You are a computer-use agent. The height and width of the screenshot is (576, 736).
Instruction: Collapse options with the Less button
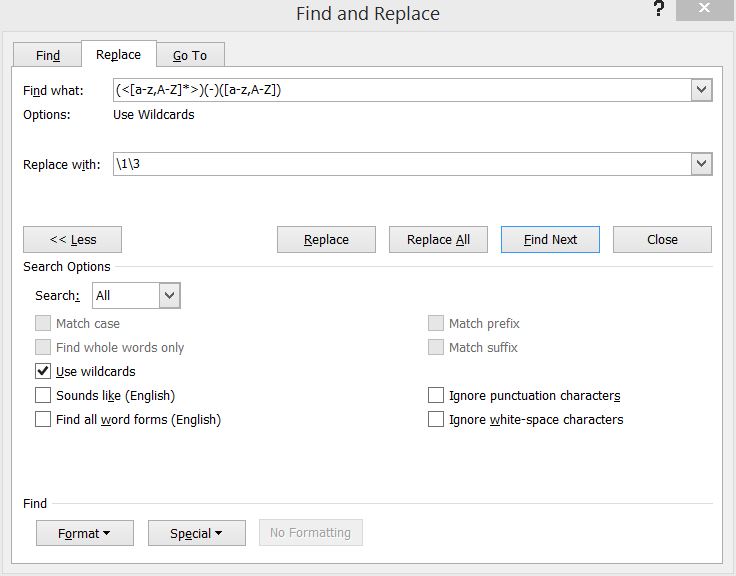72,240
